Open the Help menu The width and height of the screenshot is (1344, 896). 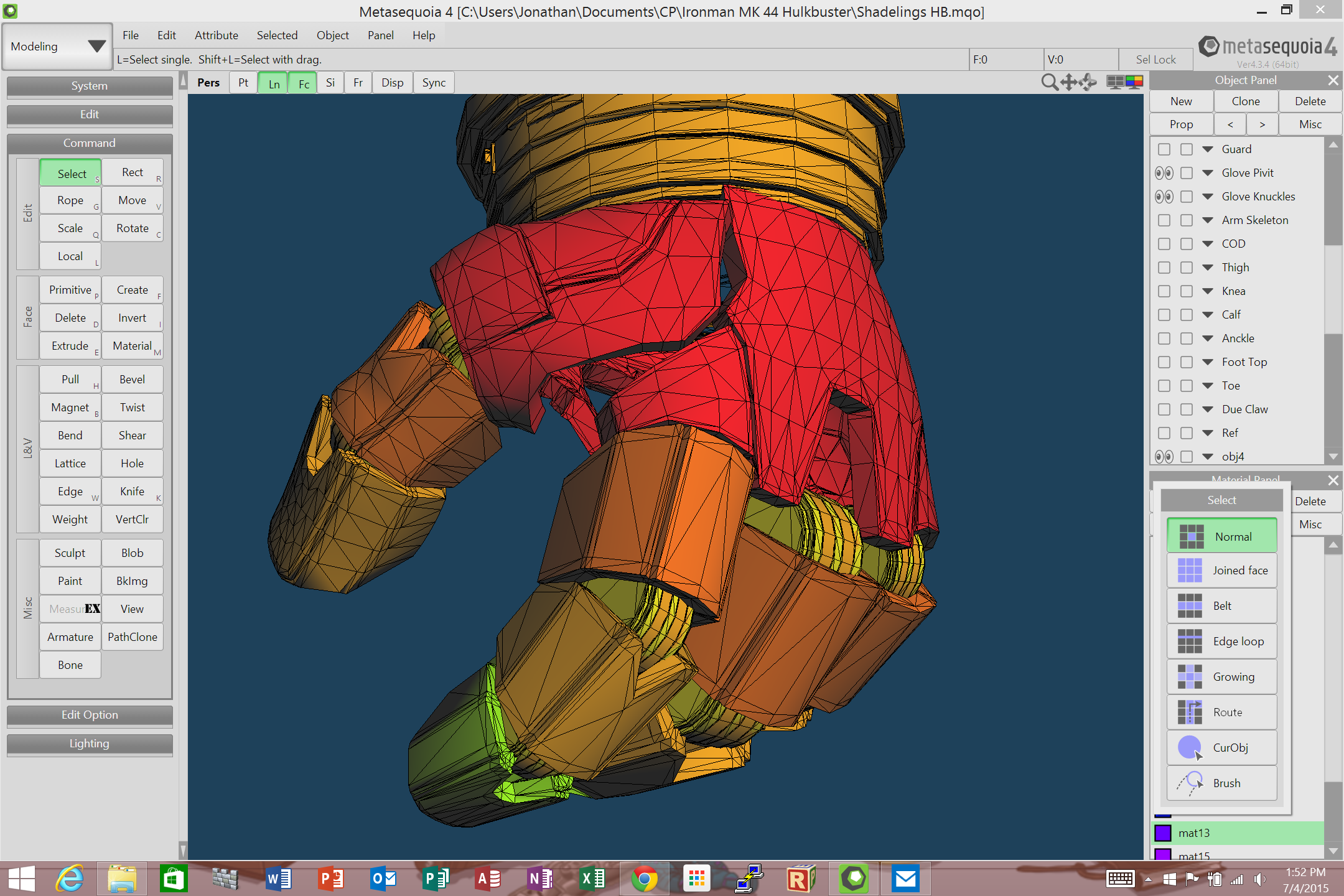[424, 35]
